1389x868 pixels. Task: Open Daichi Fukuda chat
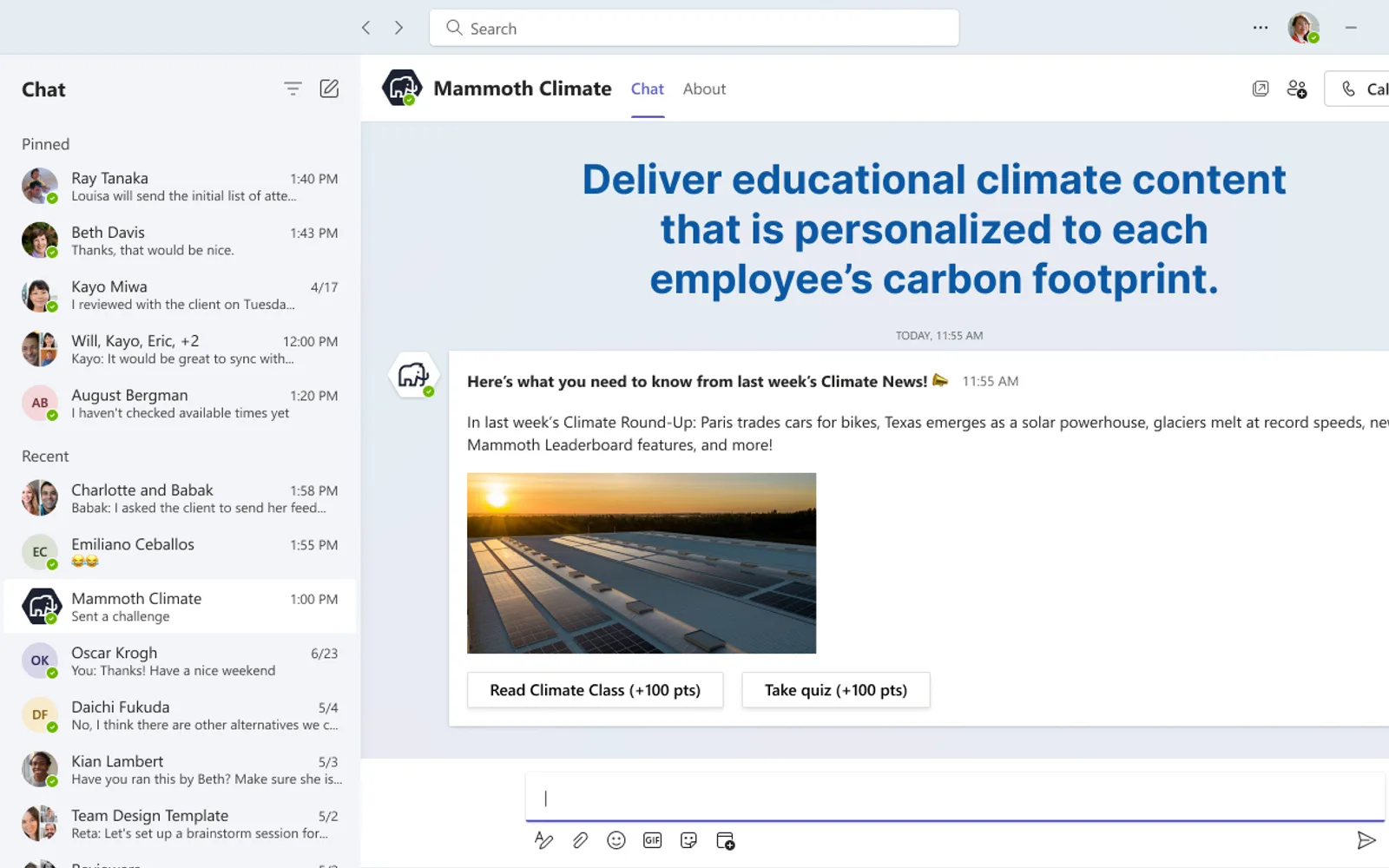pos(181,715)
